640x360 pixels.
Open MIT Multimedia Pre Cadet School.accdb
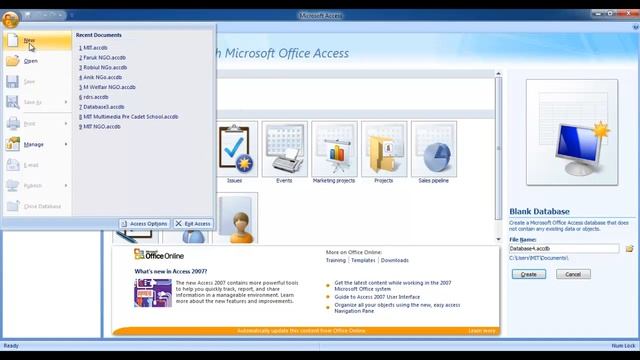click(x=129, y=117)
